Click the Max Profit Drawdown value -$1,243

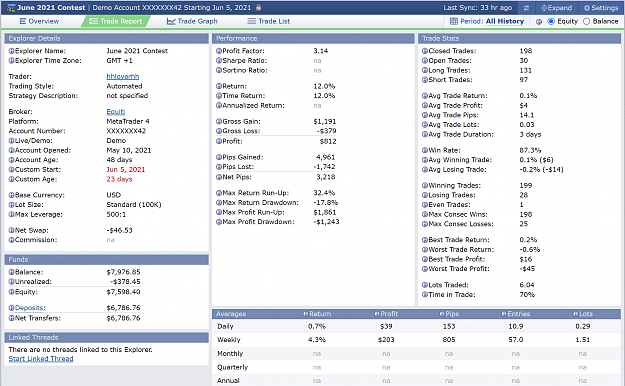click(x=326, y=222)
